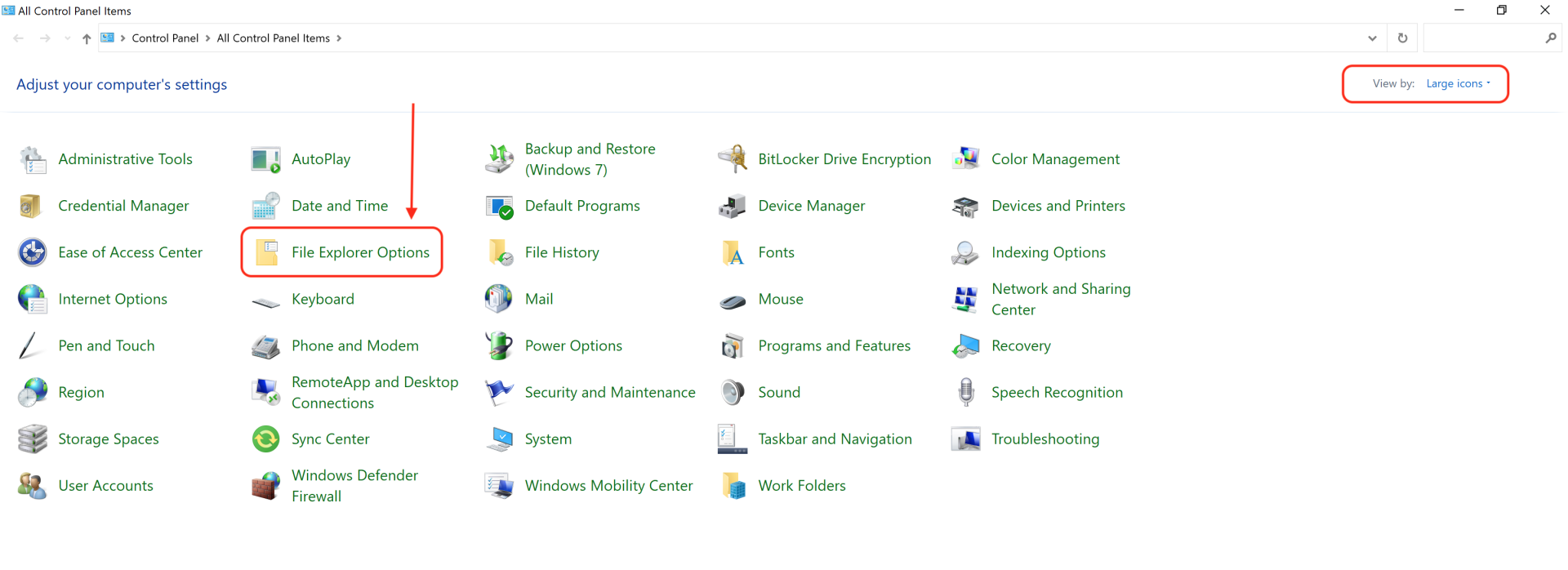Open Windows Defender Firewall icon
1568x570 pixels.
(x=265, y=486)
